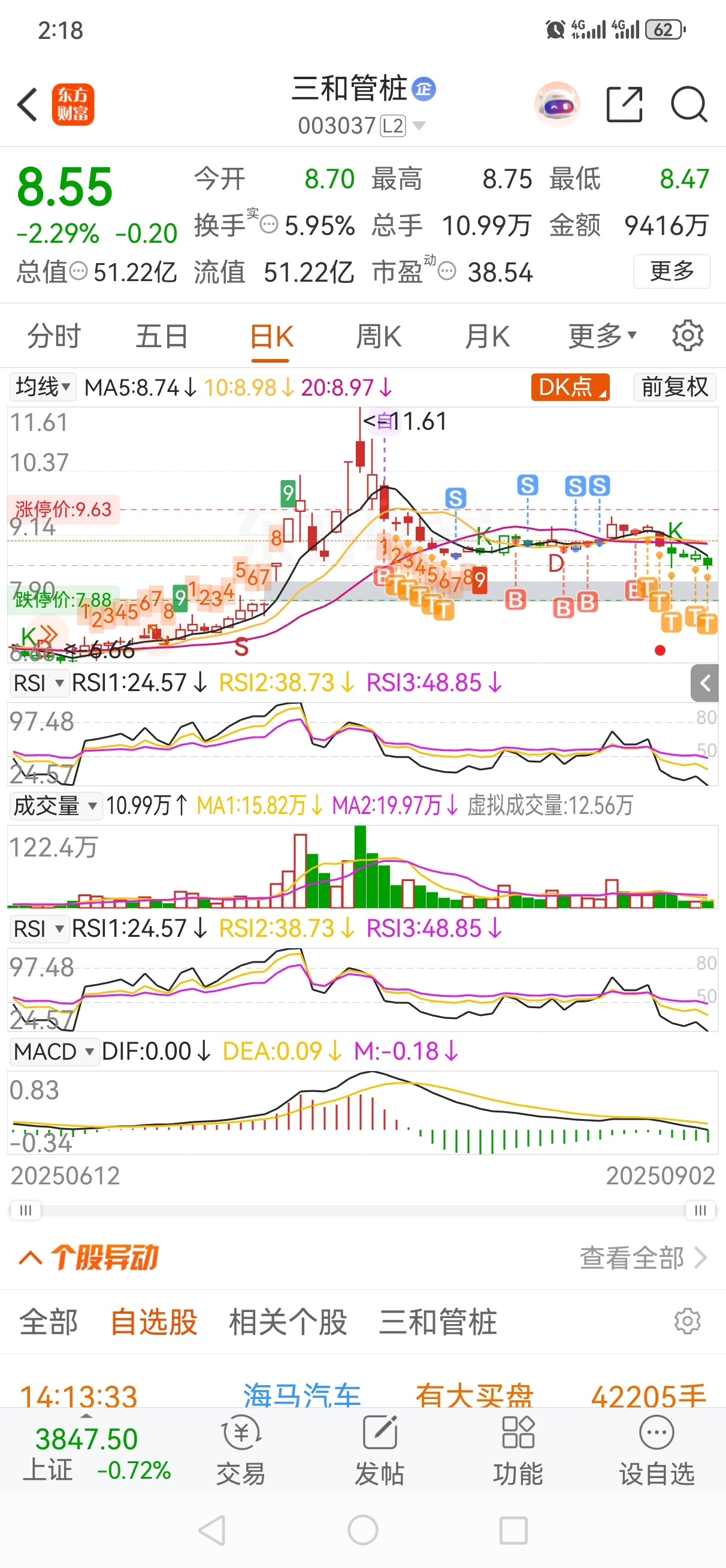
Task: Tap the 14:13:33 timestamp
Action: pos(78,1395)
